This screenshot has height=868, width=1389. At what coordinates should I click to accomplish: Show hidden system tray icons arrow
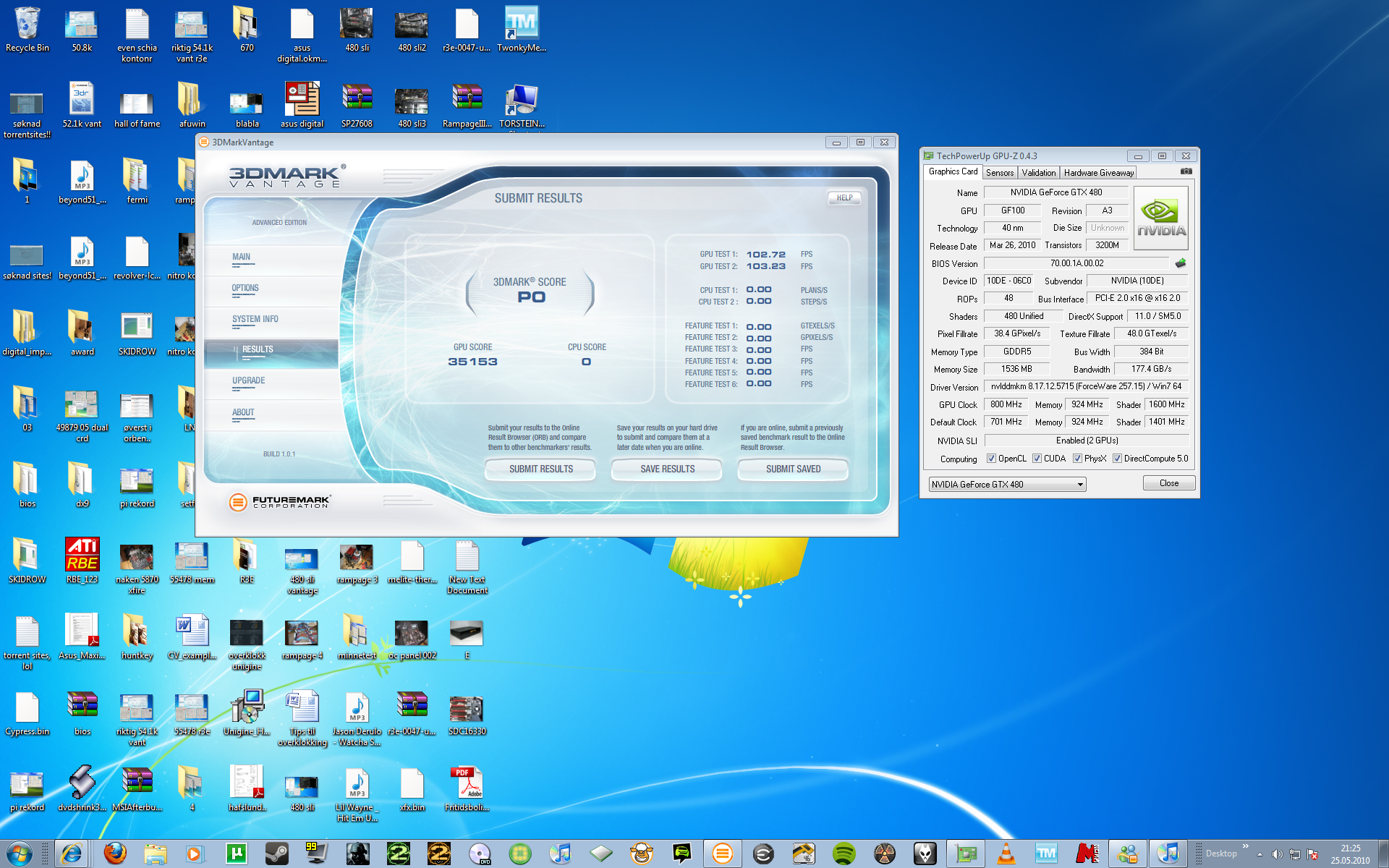1260,854
